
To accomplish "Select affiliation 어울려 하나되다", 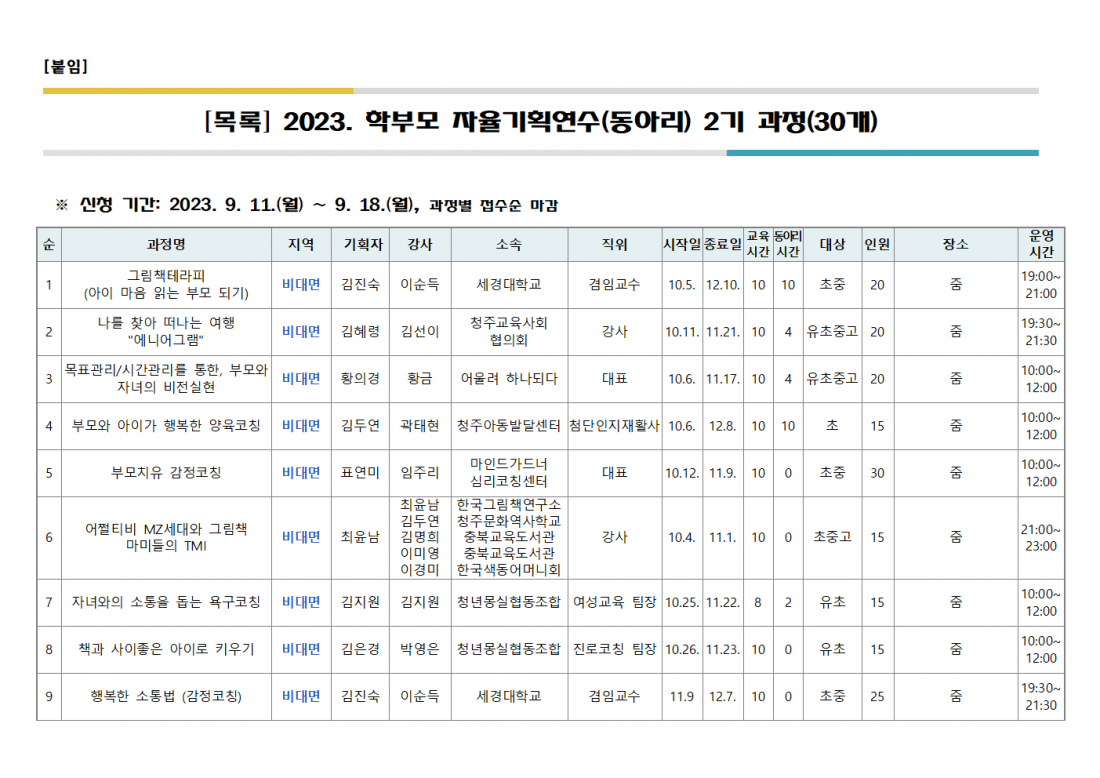I will tap(509, 379).
